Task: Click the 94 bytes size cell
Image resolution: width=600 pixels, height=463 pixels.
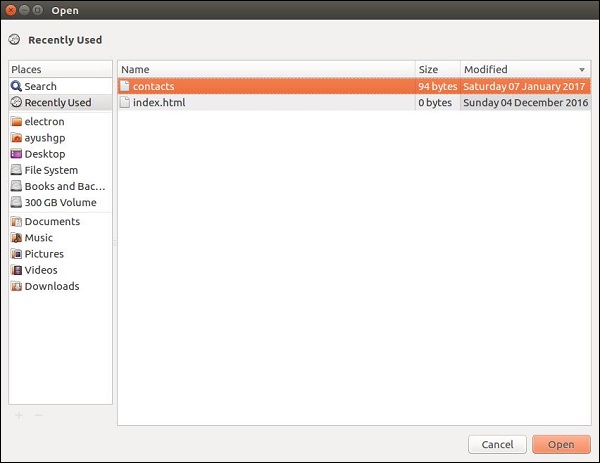Action: pos(438,86)
